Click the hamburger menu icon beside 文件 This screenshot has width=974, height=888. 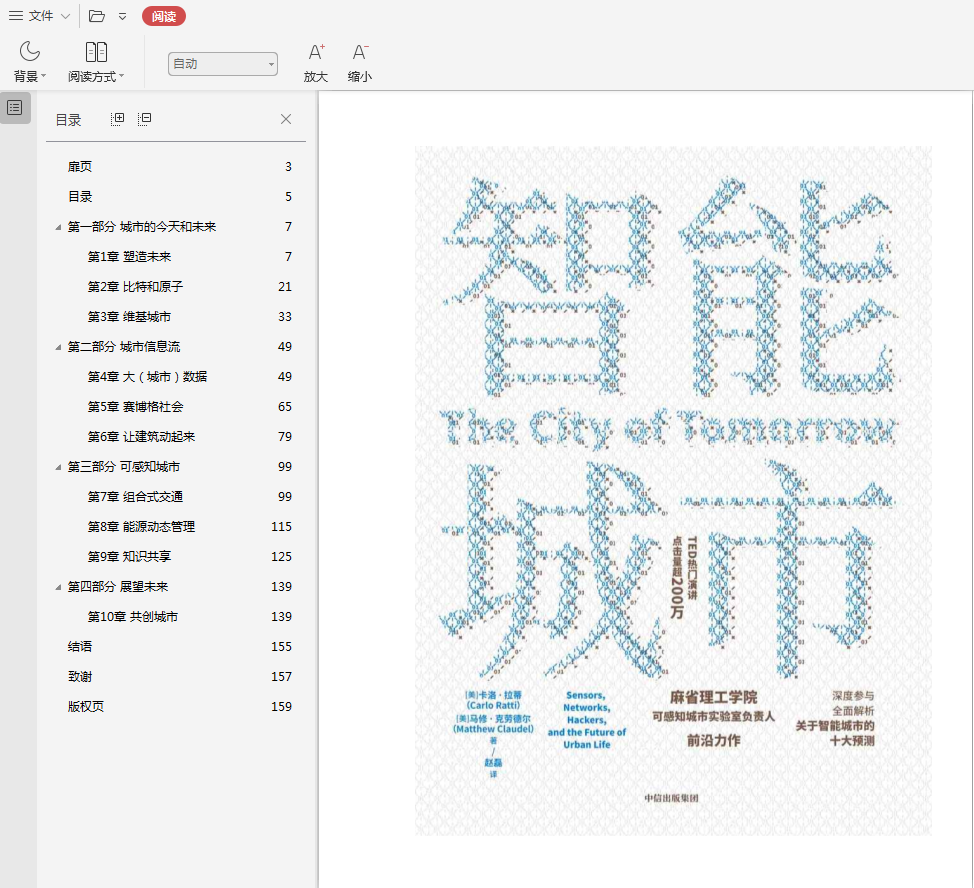pyautogui.click(x=16, y=16)
